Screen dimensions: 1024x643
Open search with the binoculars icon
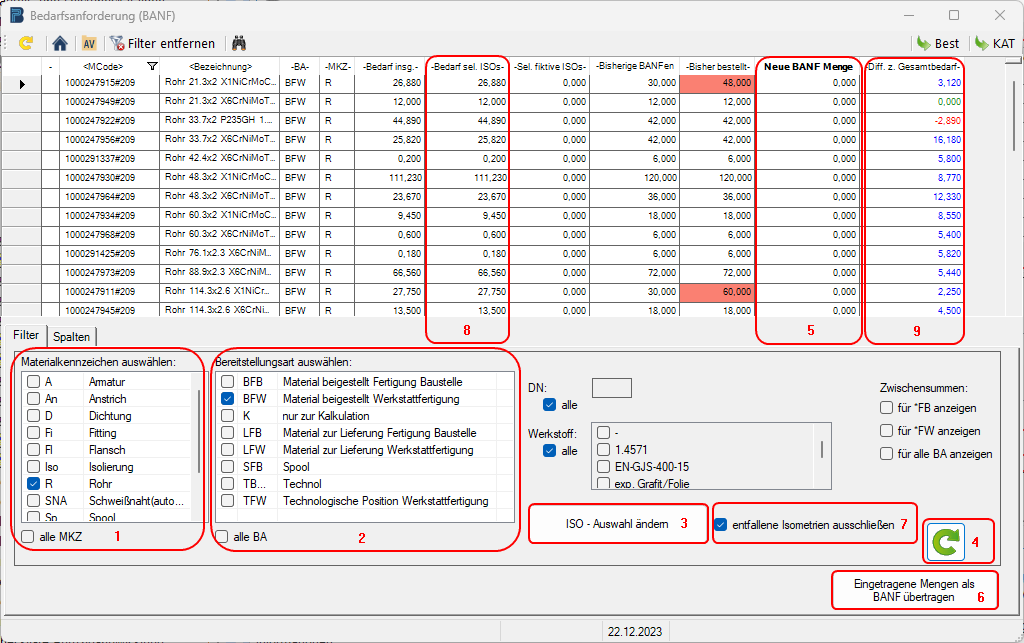pyautogui.click(x=239, y=44)
